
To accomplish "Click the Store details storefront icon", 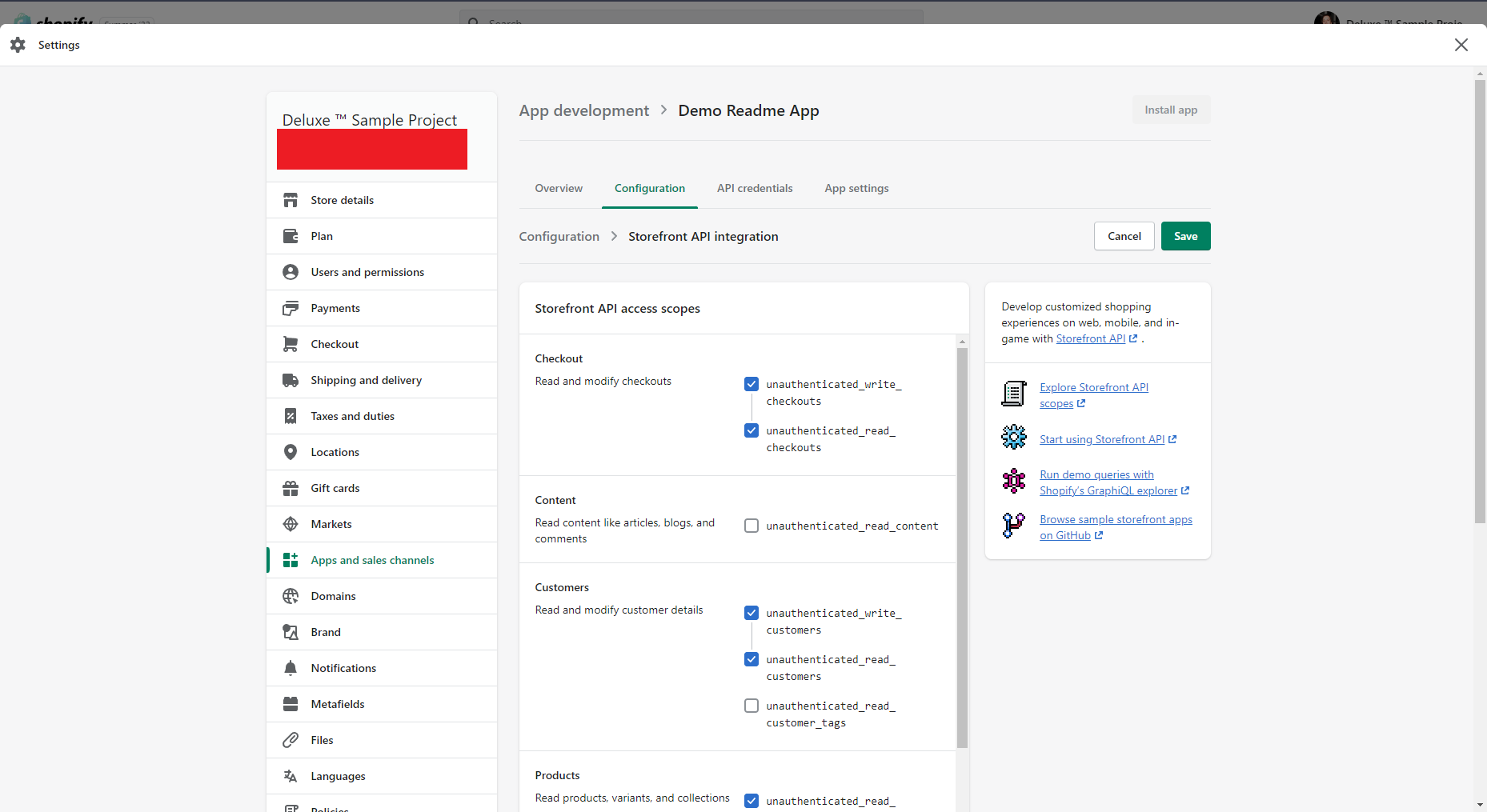I will 291,200.
